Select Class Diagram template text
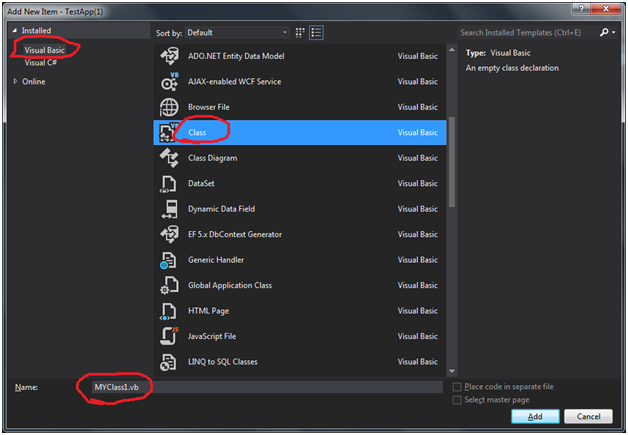628x435 pixels. [213, 158]
